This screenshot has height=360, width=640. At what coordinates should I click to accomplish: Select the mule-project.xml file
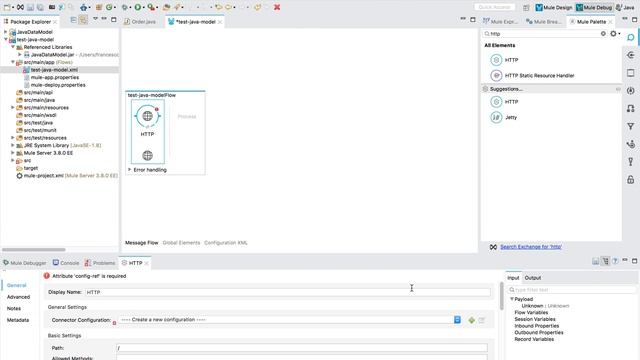[67, 176]
